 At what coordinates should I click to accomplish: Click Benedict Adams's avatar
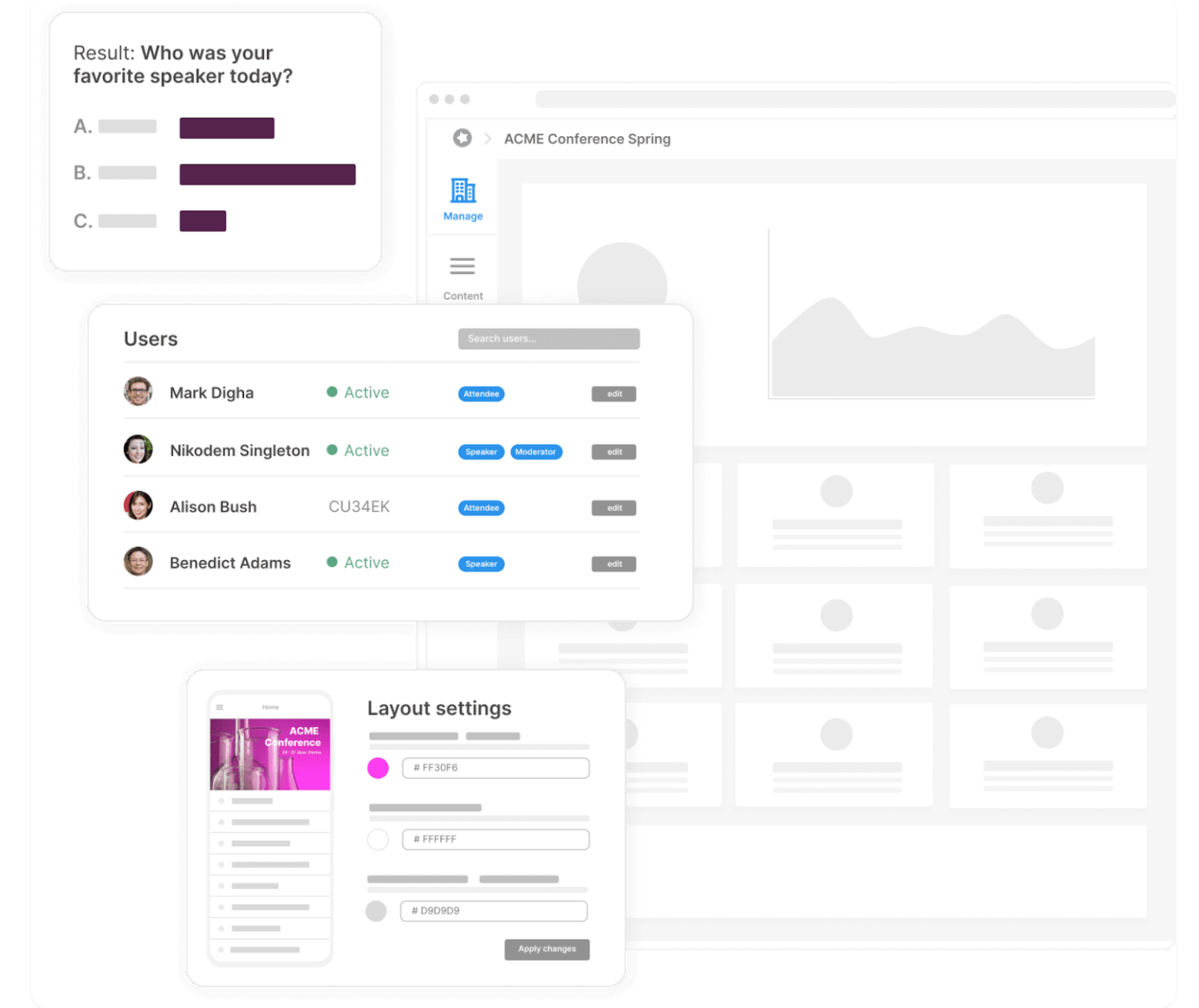coord(139,562)
